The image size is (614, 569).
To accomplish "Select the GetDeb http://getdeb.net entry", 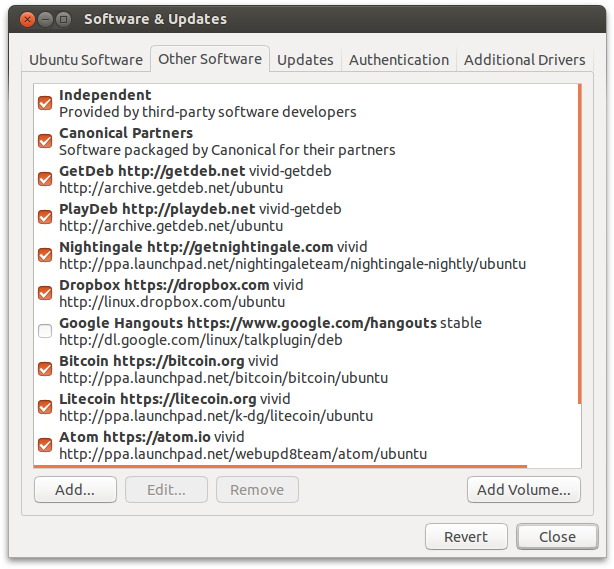I will point(195,179).
